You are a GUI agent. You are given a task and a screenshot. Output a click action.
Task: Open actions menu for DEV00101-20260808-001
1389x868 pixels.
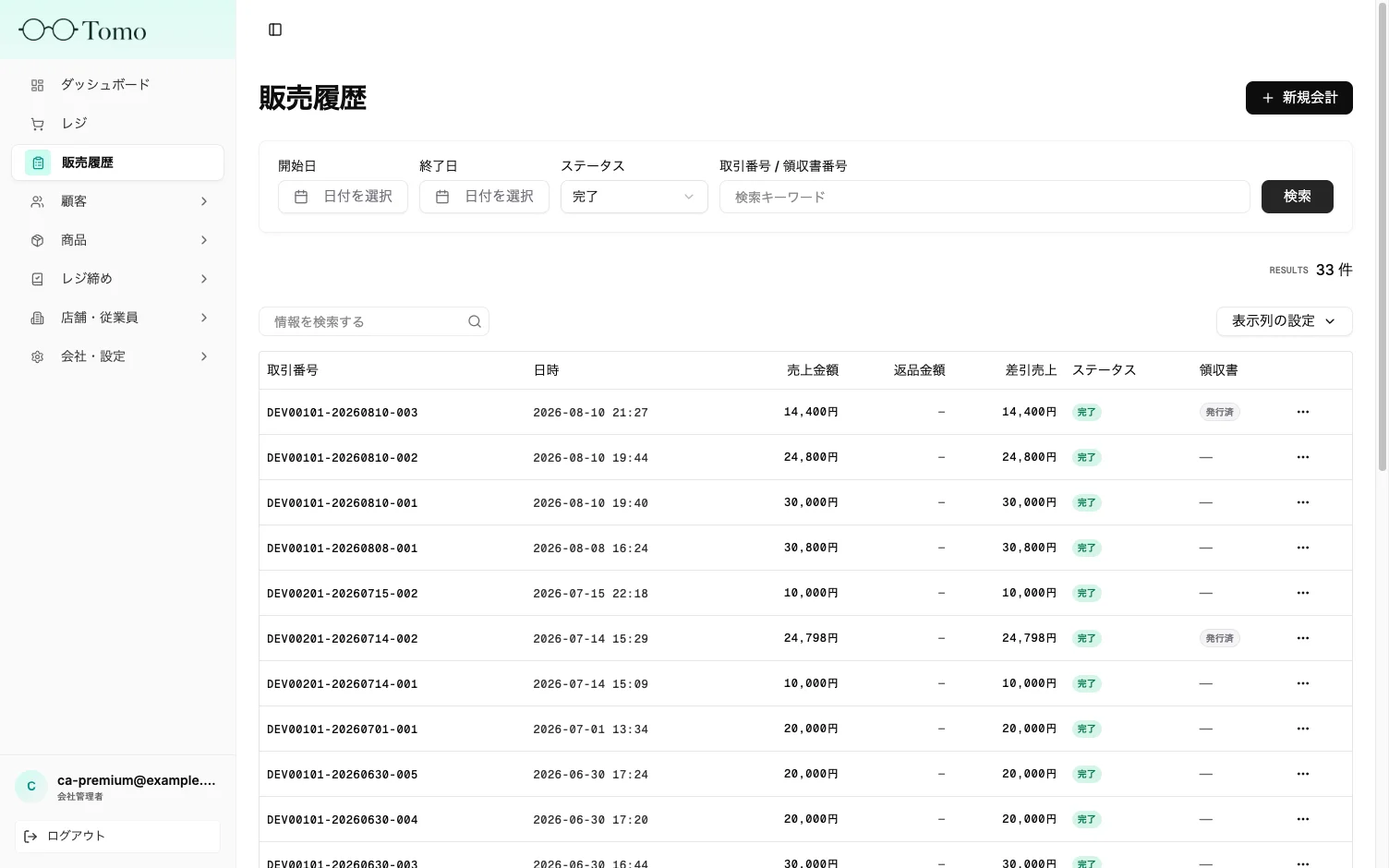pos(1303,548)
